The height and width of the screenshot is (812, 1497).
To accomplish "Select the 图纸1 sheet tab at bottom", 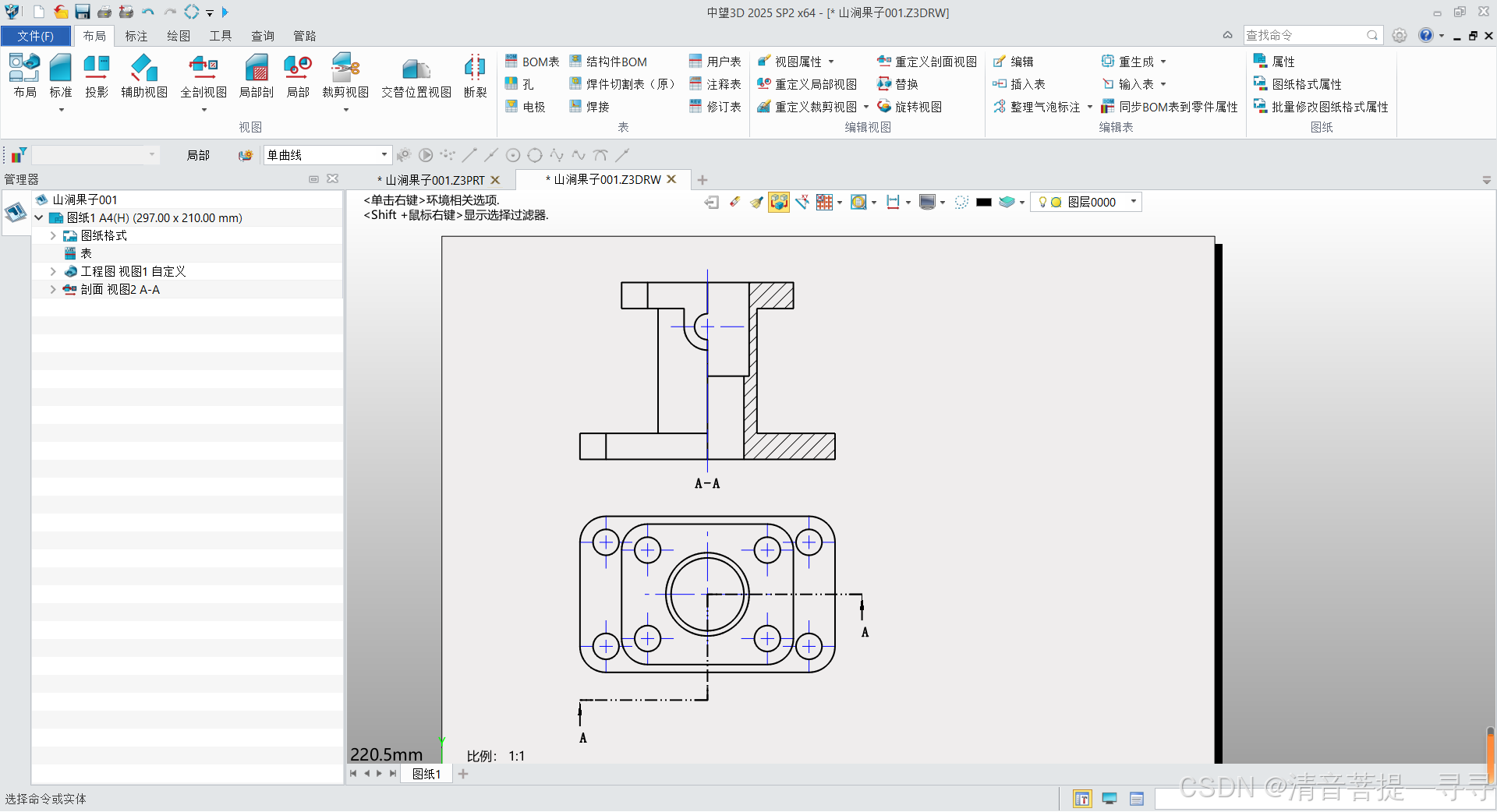I will [x=426, y=774].
